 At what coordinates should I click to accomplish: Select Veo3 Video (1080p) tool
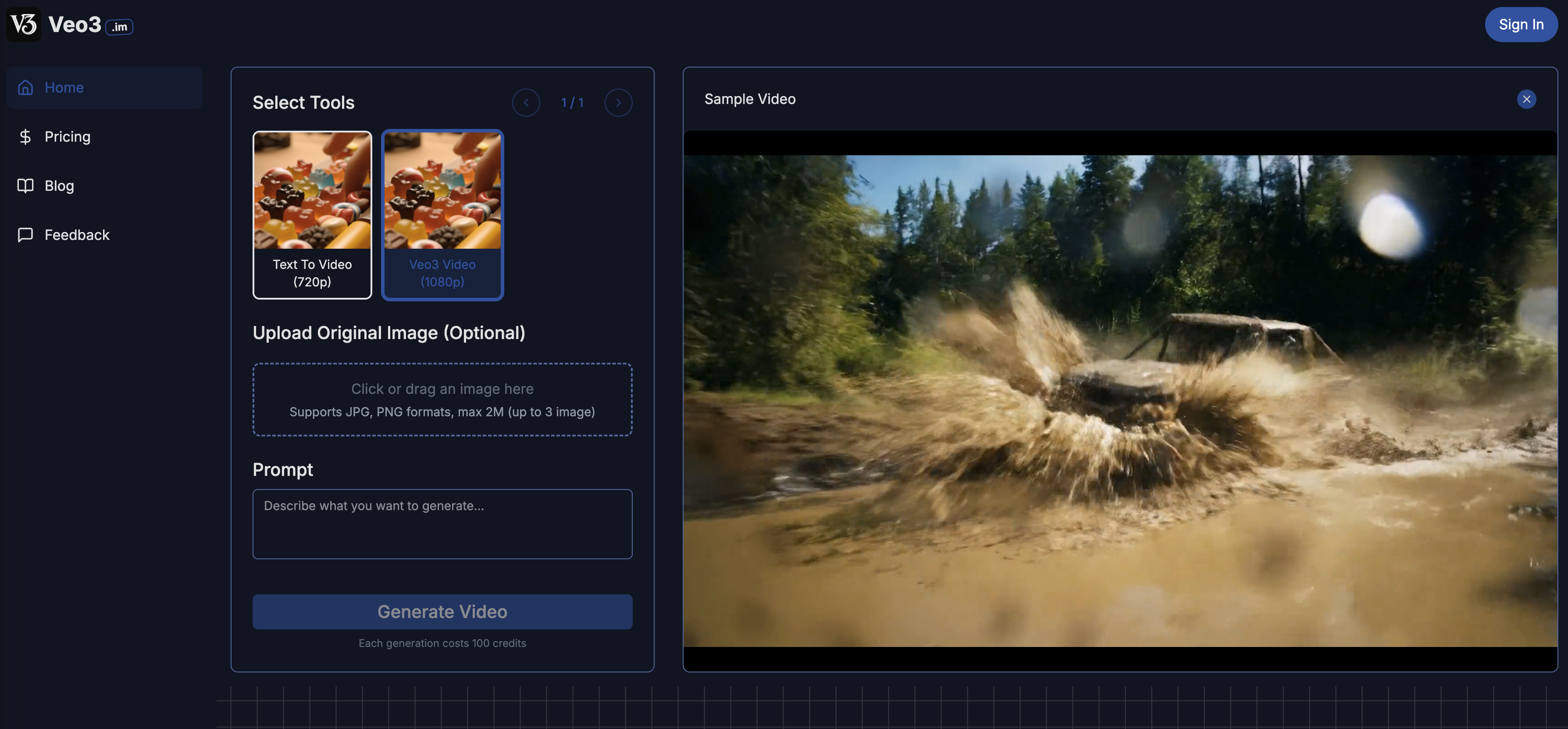click(x=442, y=214)
